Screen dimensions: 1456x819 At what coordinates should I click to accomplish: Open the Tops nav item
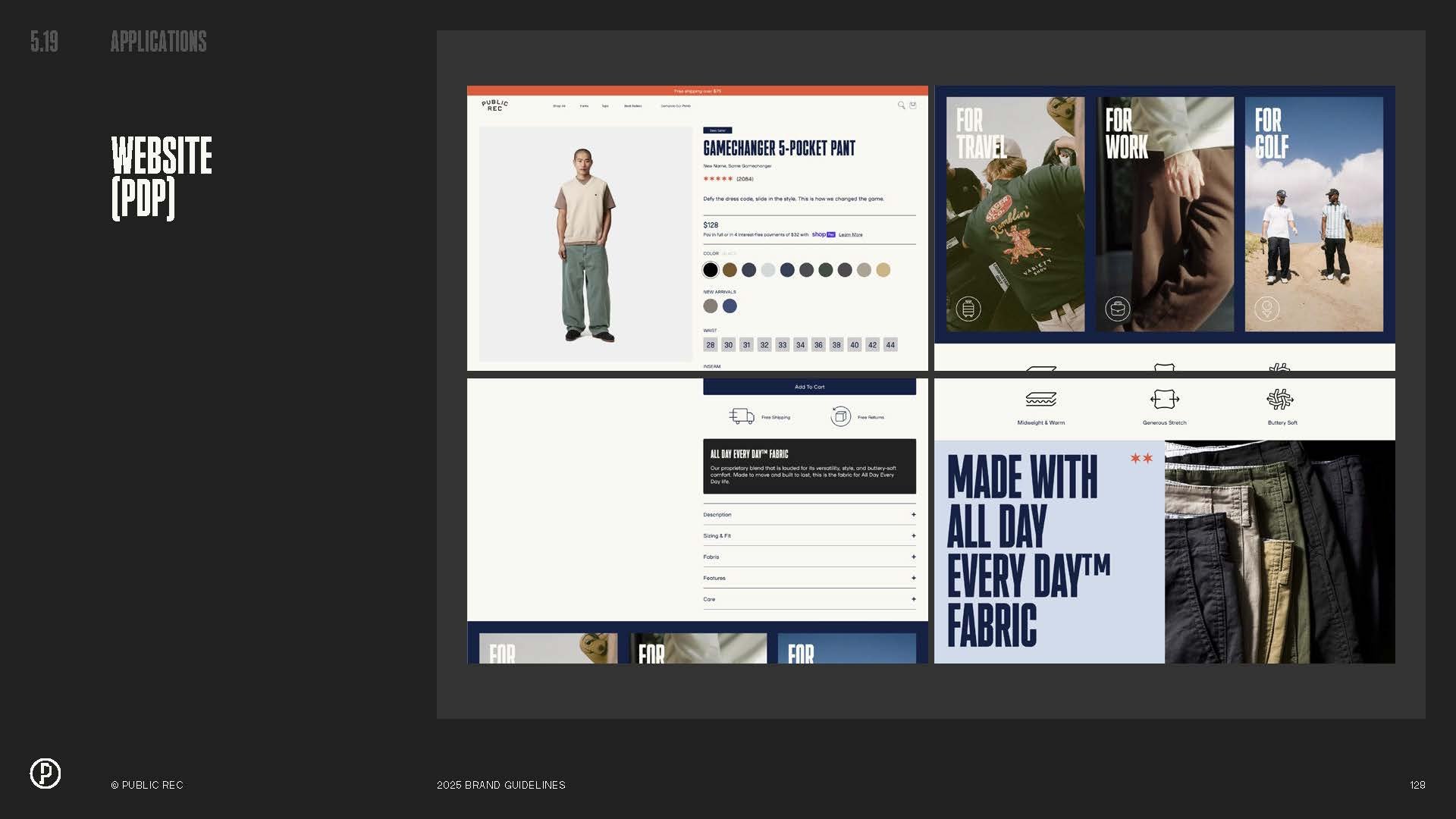[x=605, y=106]
